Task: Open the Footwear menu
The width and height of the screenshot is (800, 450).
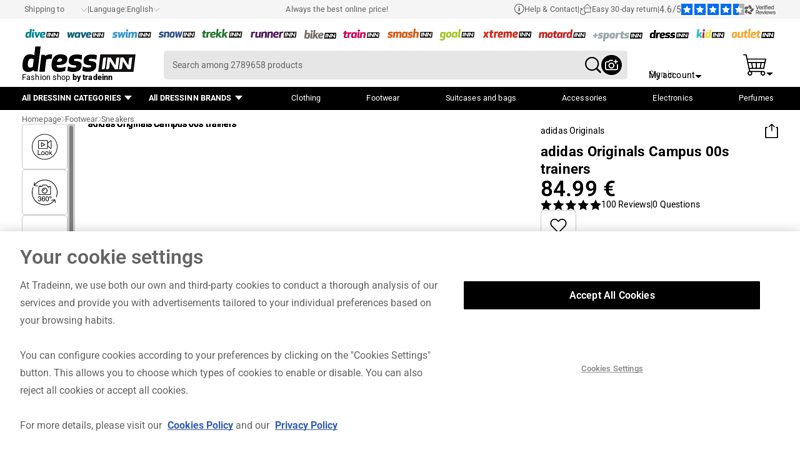Action: click(383, 98)
